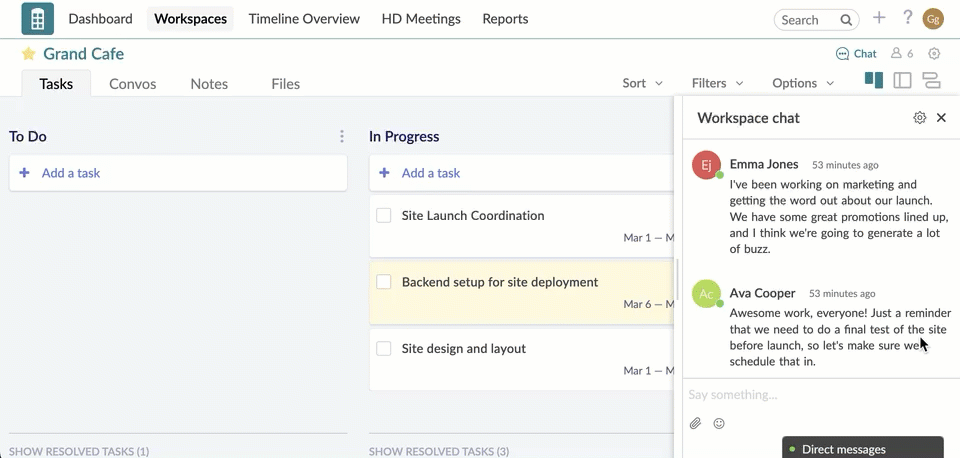Click the plus icon in top bar
960x458 pixels.
879,18
